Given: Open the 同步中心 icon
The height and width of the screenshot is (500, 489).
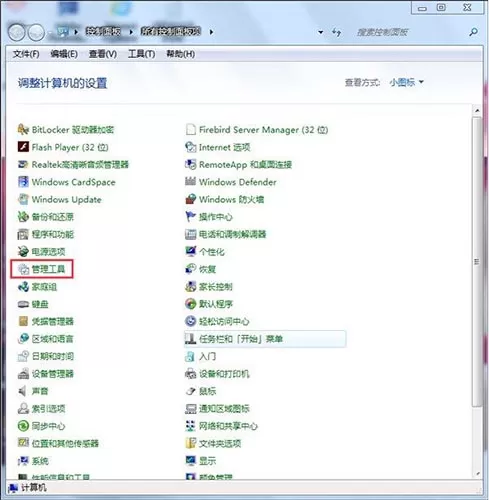Looking at the screenshot, I should coord(23,426).
